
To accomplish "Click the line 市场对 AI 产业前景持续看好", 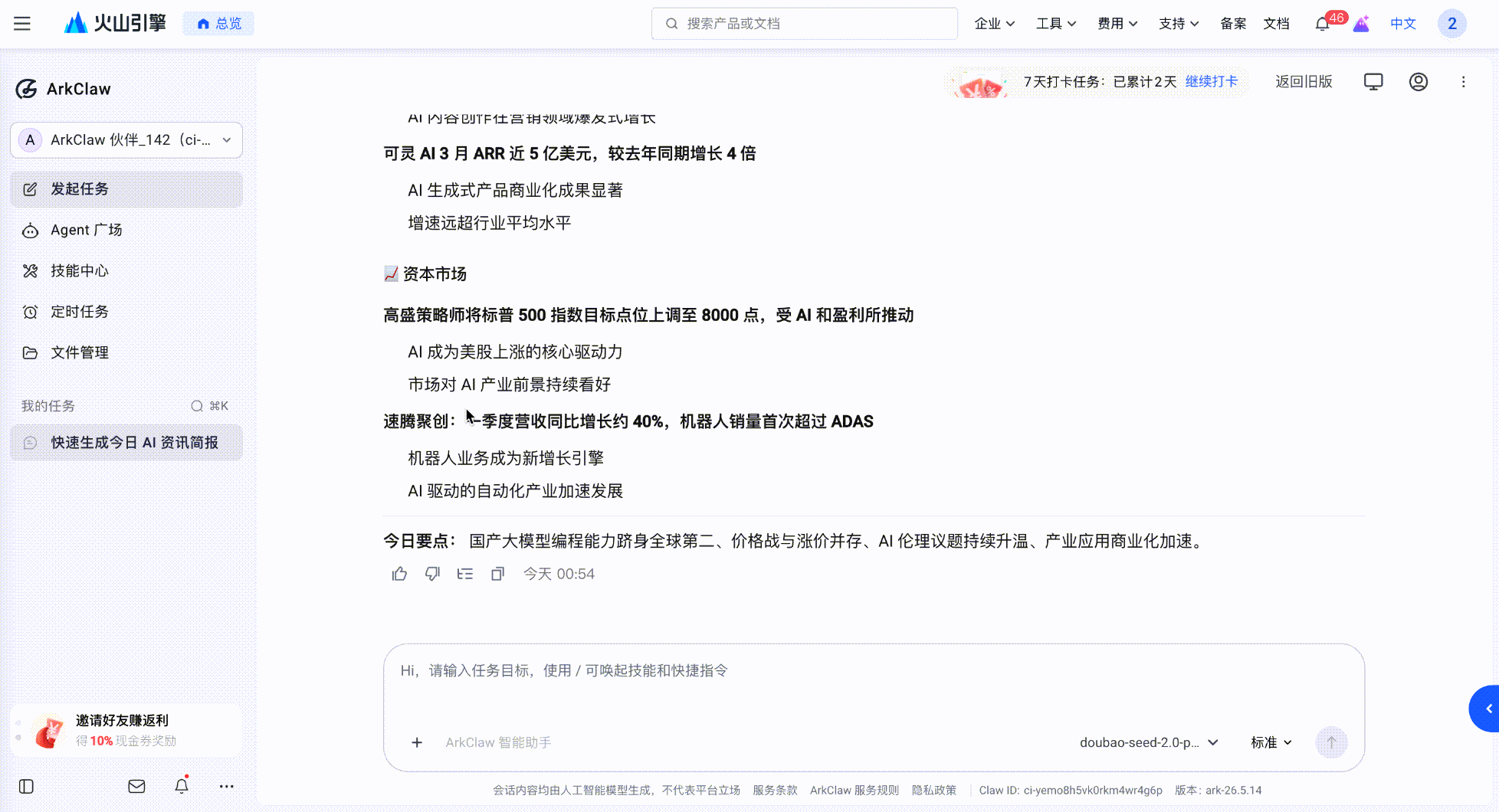I will (x=510, y=385).
